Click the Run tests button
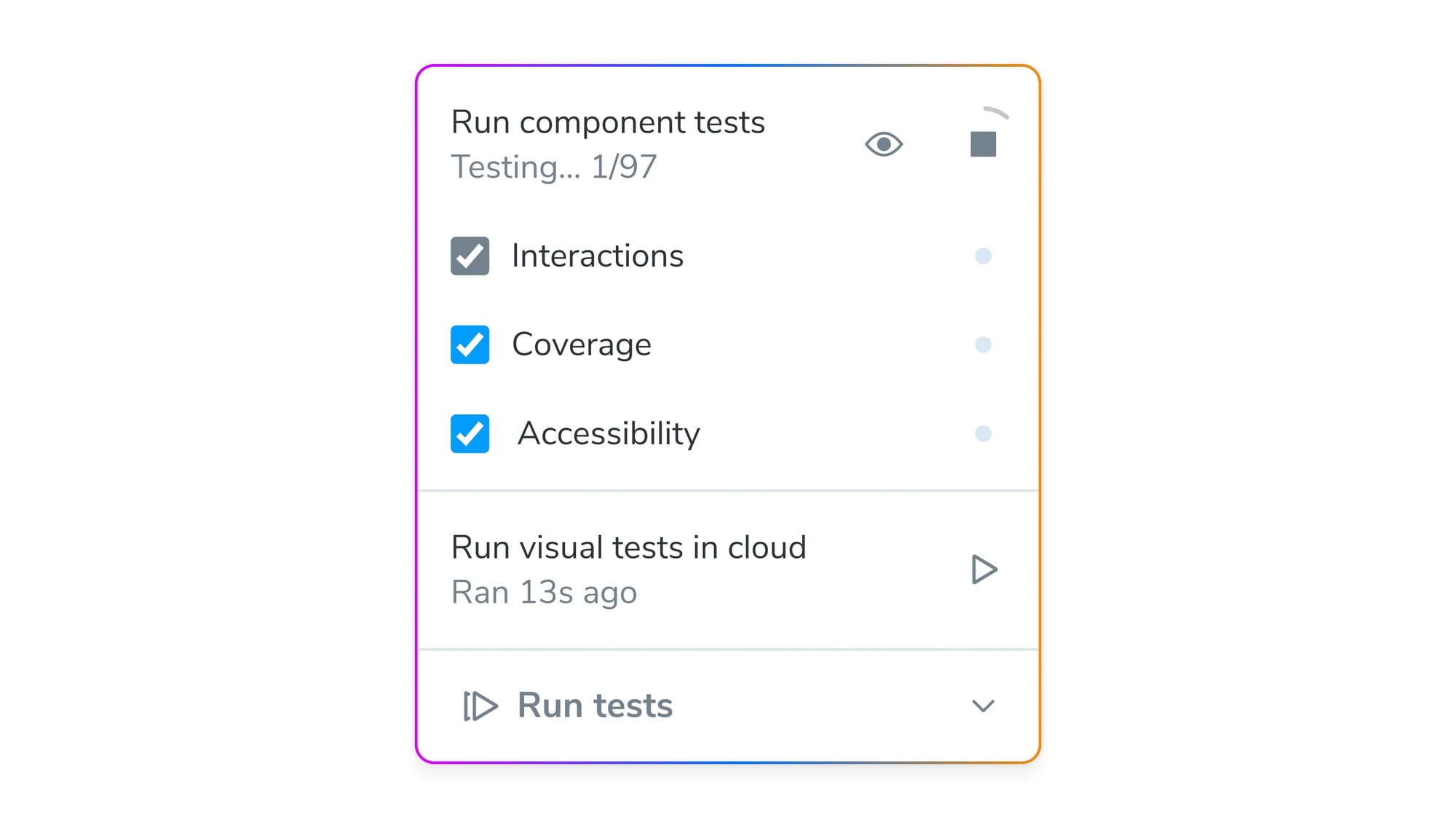Screen dimensions: 1456x828 (x=593, y=704)
